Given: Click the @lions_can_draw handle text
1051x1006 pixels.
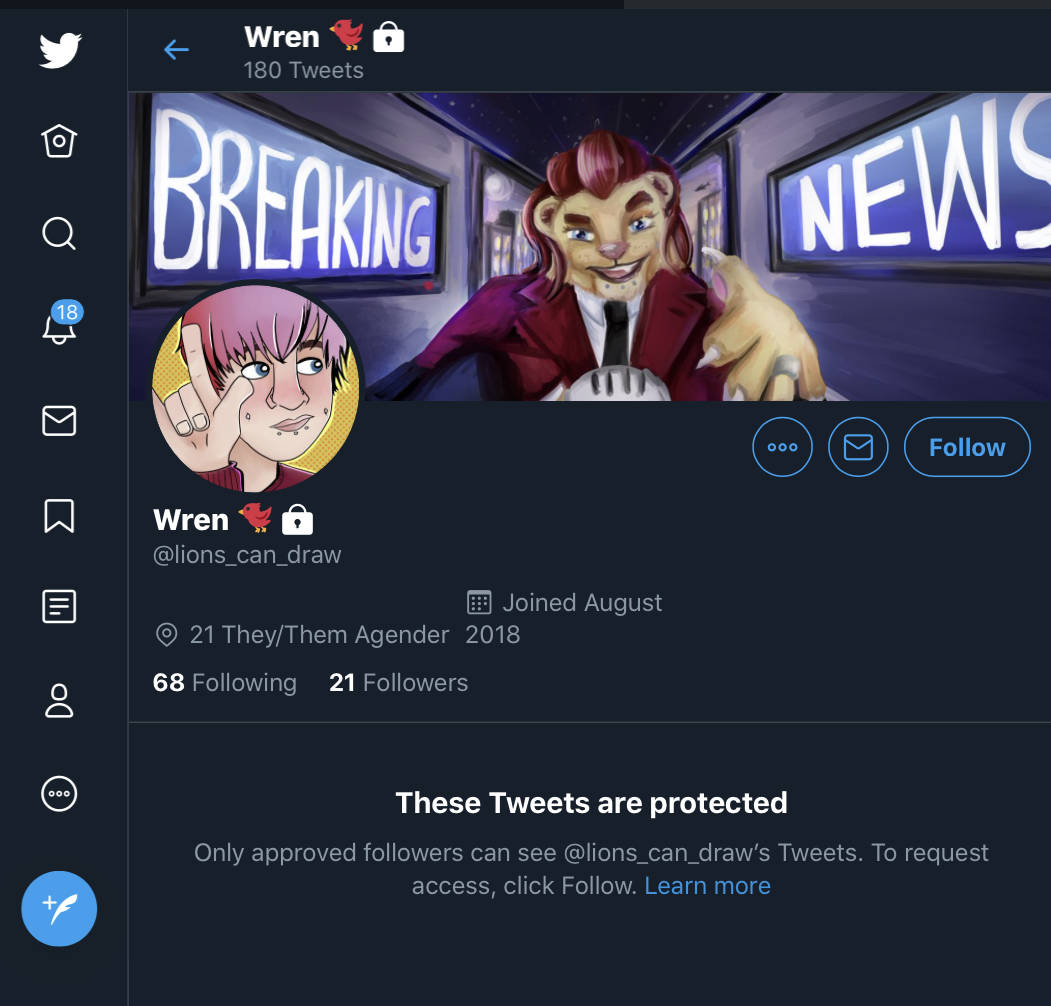Looking at the screenshot, I should click(247, 555).
